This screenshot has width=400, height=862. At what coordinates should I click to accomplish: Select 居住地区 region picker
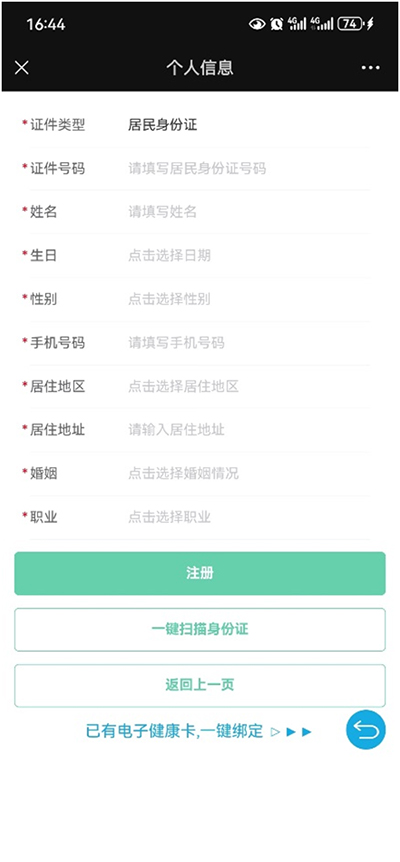200,386
